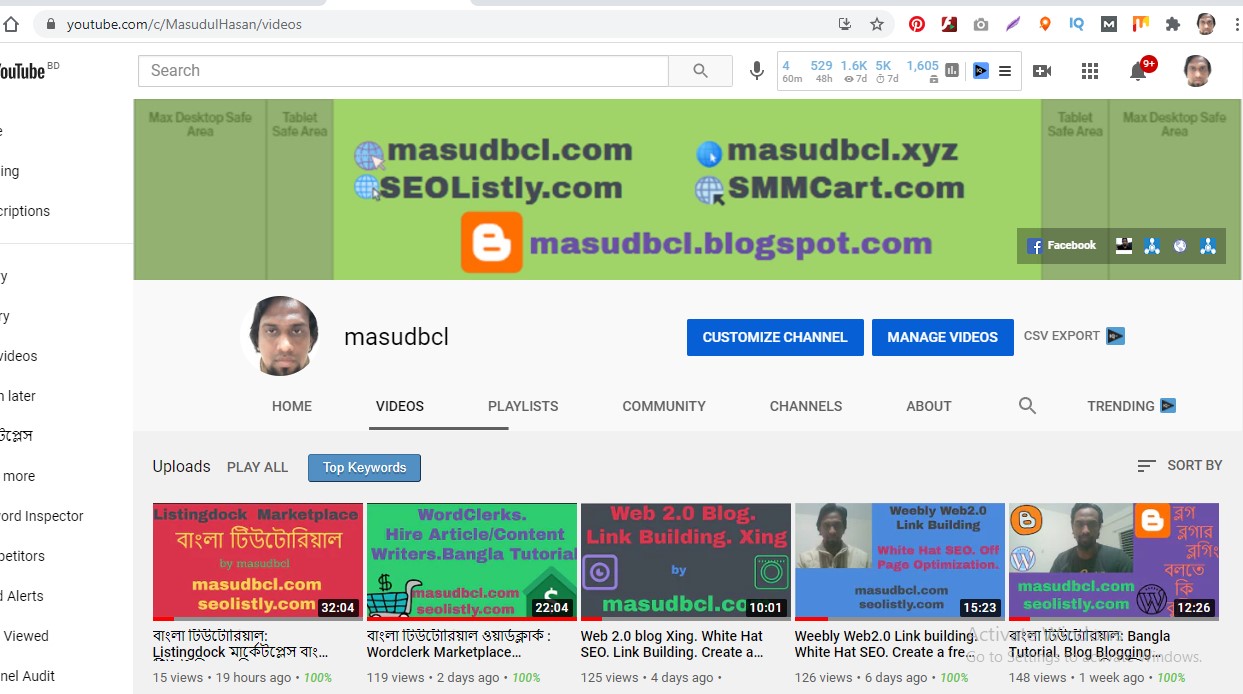Viewport: 1243px width, 694px height.
Task: Click the browser home icon
Action: pyautogui.click(x=11, y=24)
